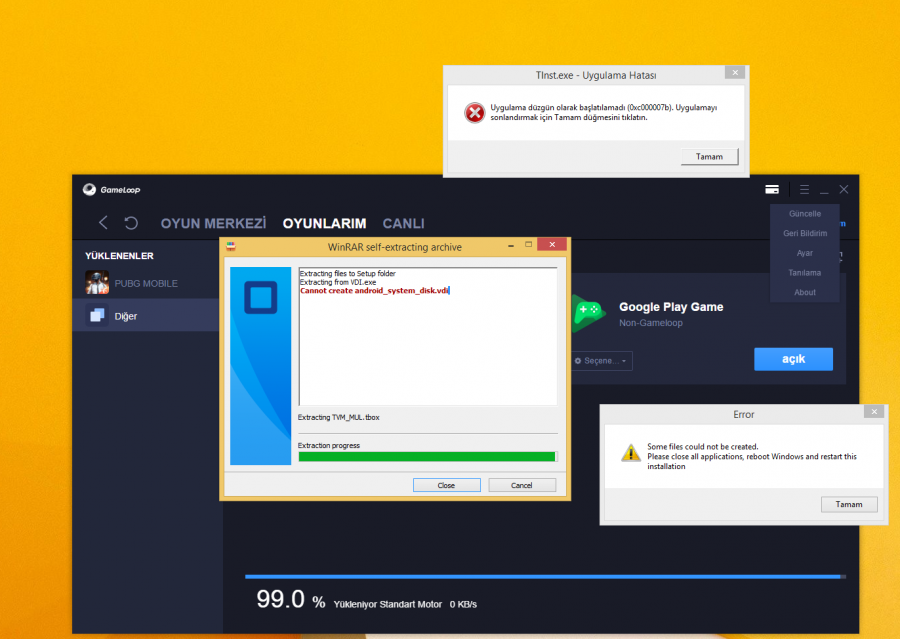This screenshot has width=900, height=639.
Task: Click the Google Play Game title text
Action: [x=671, y=307]
